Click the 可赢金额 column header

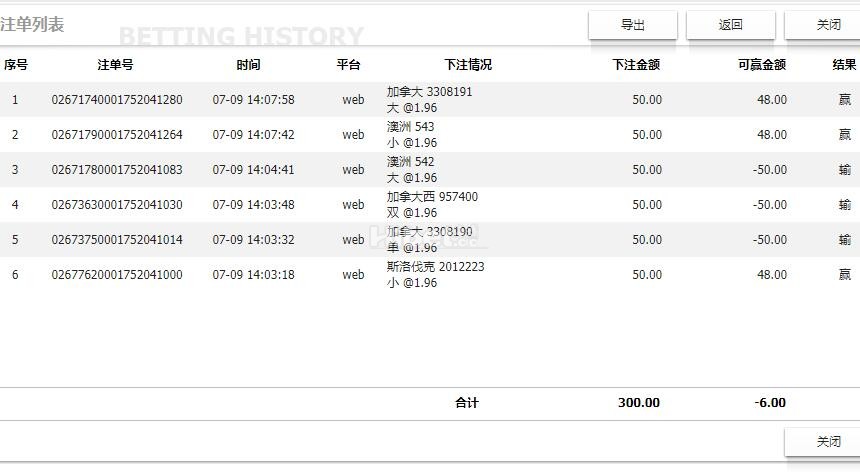click(761, 65)
